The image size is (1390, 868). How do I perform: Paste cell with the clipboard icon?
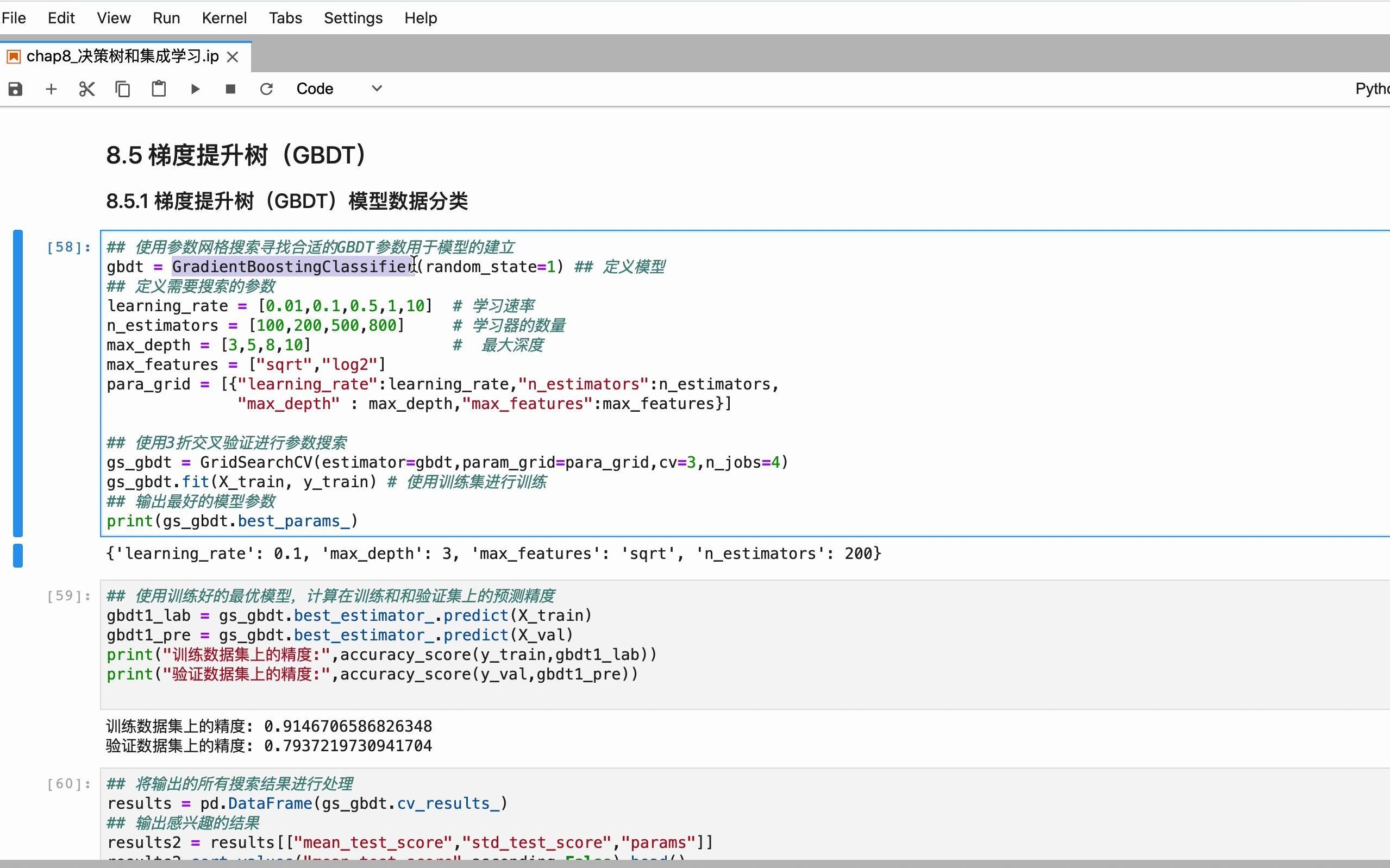coord(159,89)
